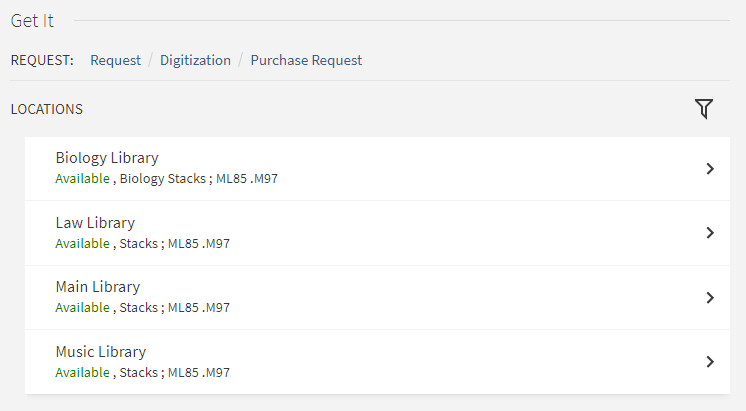Select the Biology Library location title

(107, 158)
